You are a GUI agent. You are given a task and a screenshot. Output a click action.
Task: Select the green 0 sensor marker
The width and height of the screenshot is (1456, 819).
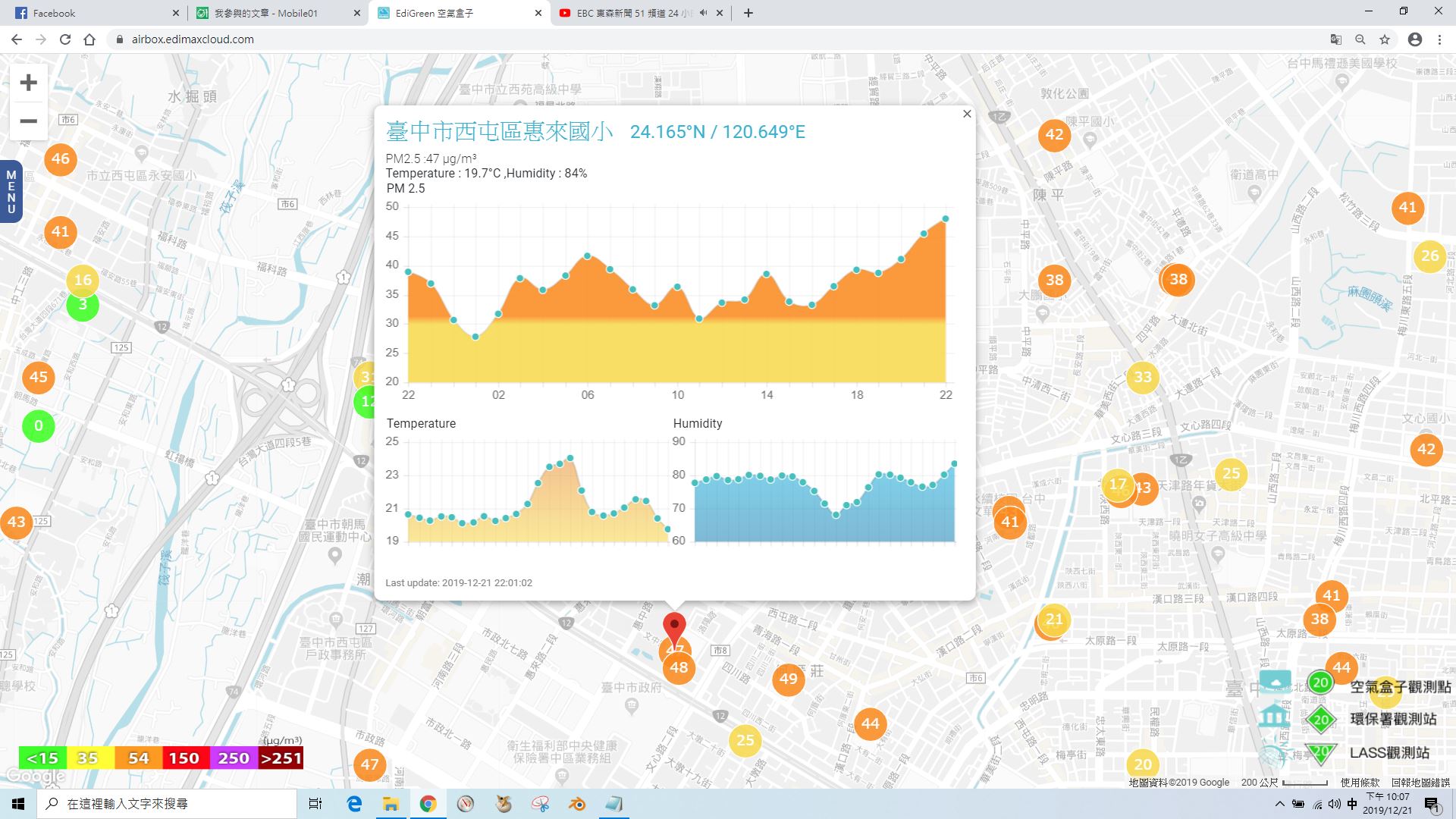pos(39,426)
